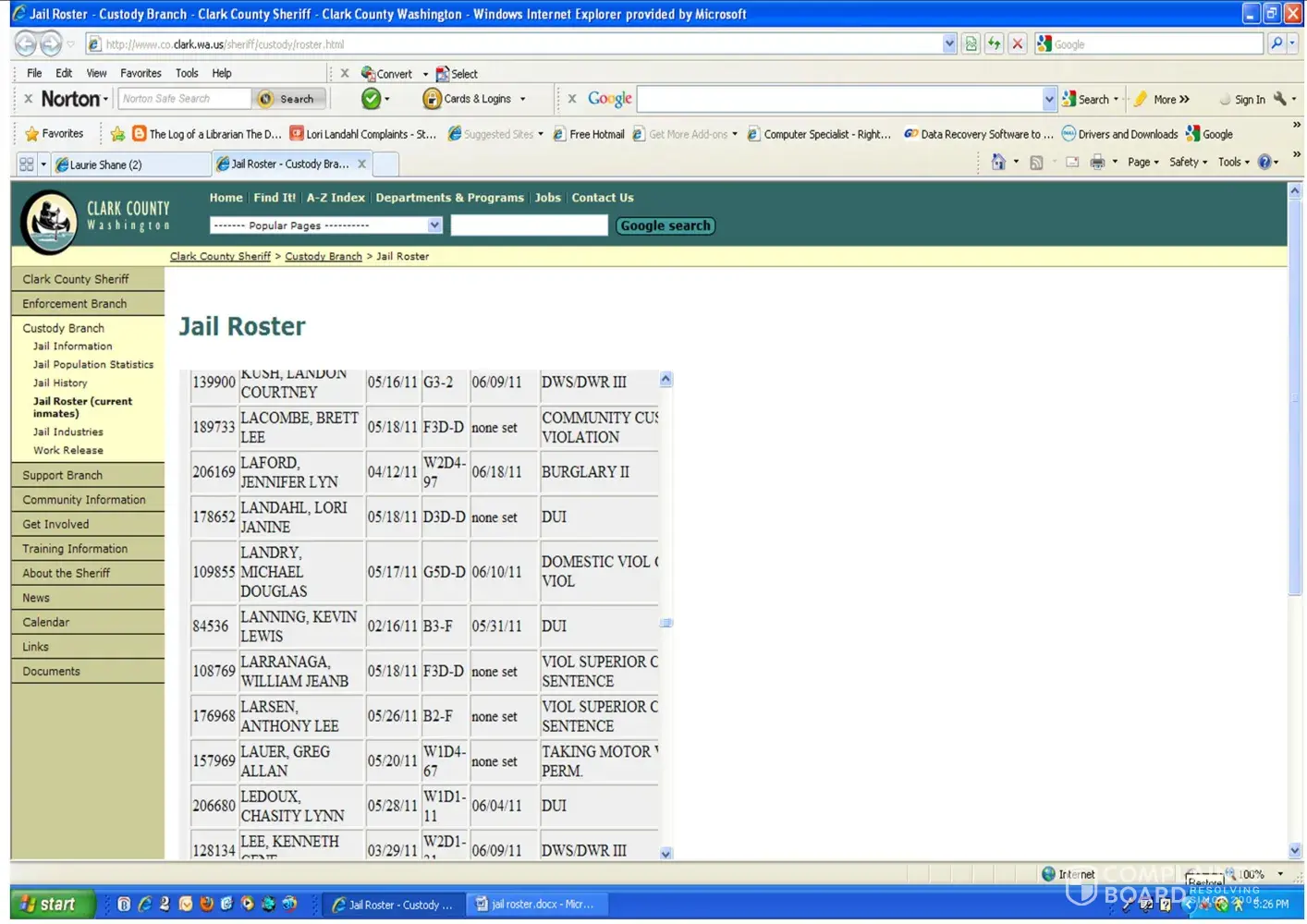Click the red Stop loading icon

pos(1018,43)
